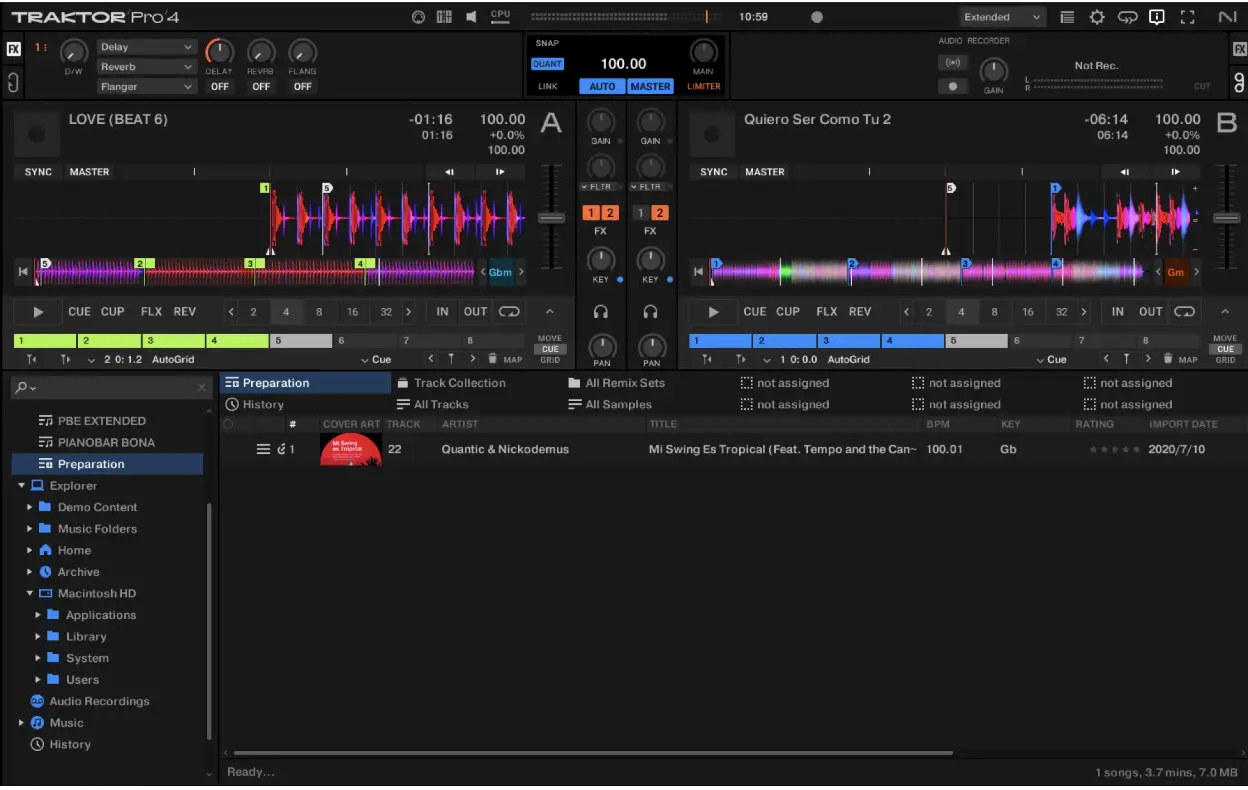Toggle MASTER on Deck B
Screen dimensions: 1248x790
[x=764, y=172]
